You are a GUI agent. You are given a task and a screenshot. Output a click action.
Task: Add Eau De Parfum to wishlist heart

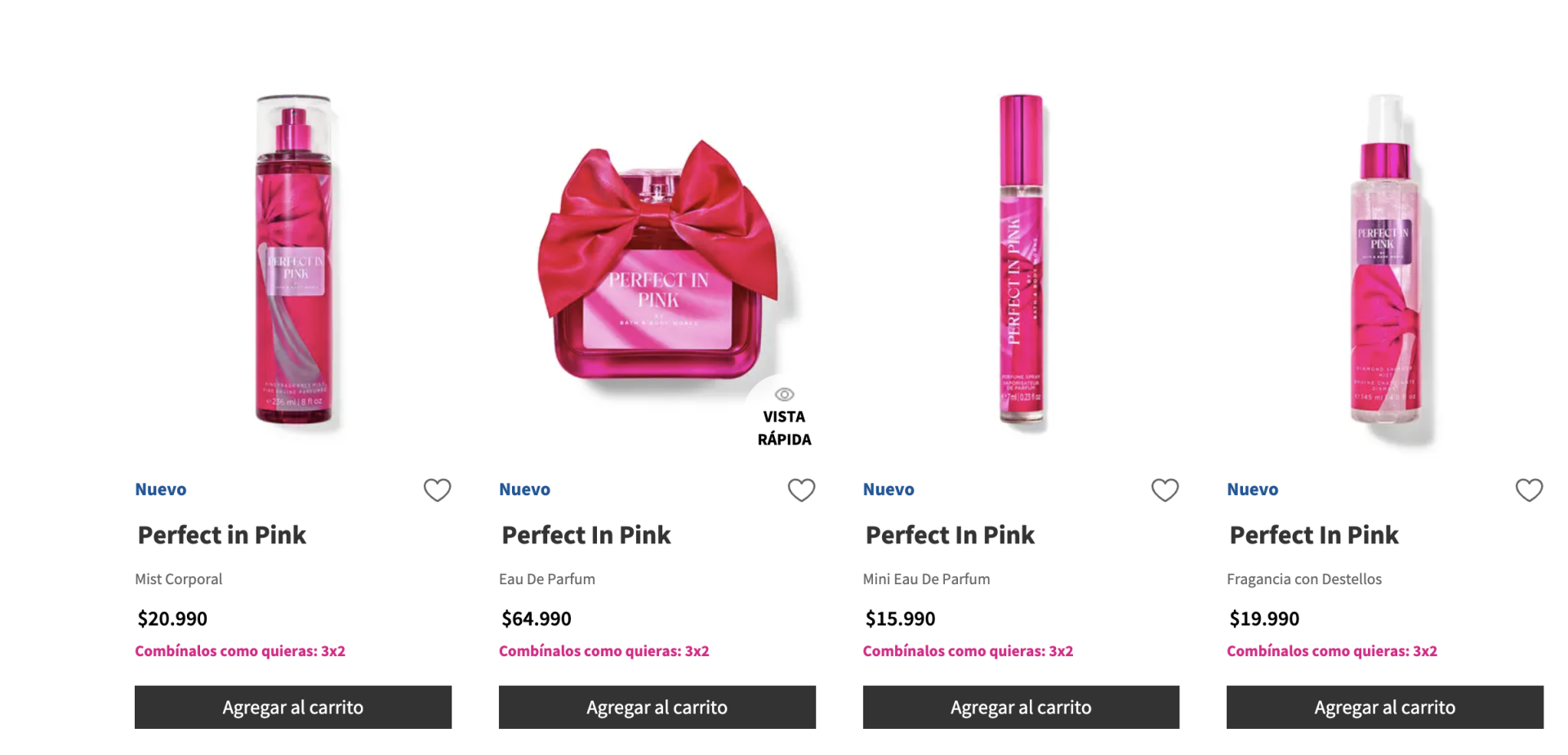[x=801, y=489]
